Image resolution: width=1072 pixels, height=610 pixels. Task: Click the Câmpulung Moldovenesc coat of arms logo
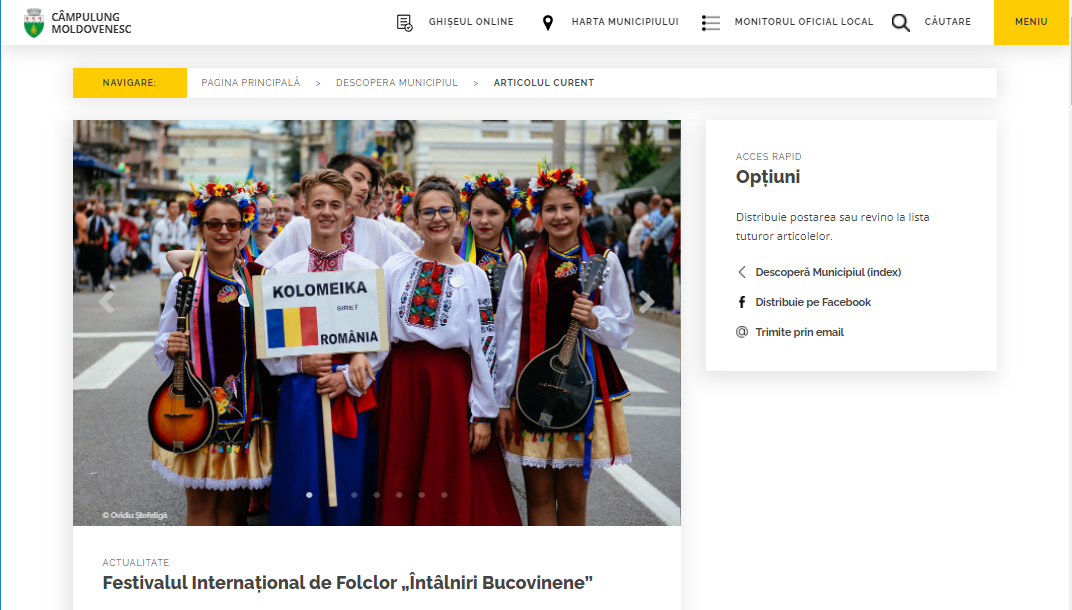[x=34, y=23]
